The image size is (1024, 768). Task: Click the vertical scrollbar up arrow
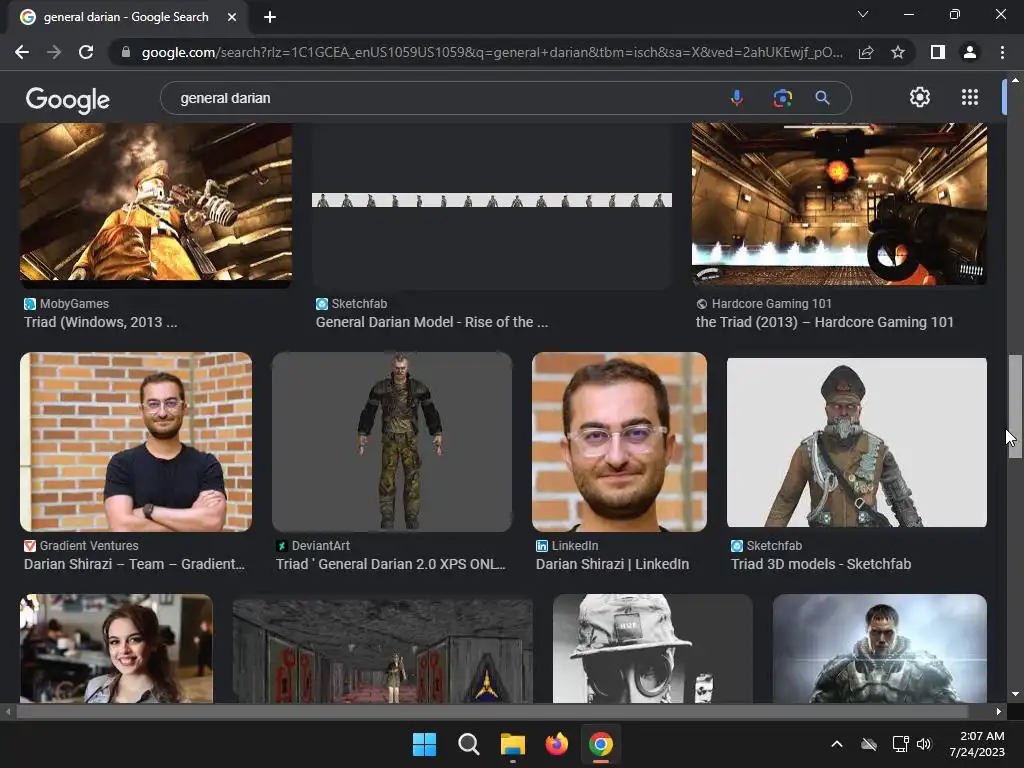coord(1015,80)
